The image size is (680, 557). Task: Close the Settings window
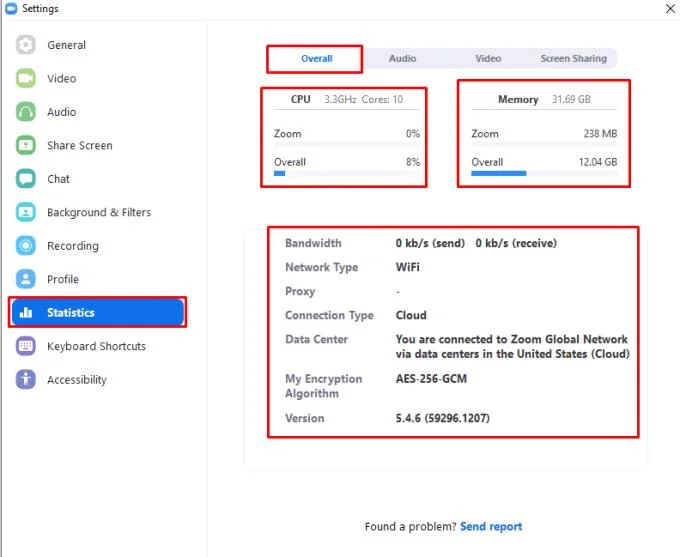[670, 8]
